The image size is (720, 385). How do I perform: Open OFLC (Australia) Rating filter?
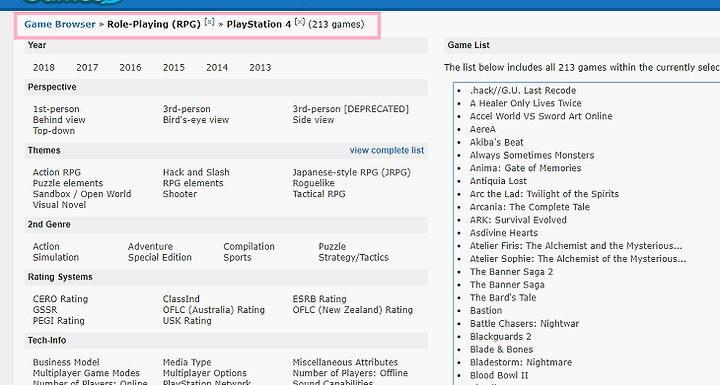(214, 310)
